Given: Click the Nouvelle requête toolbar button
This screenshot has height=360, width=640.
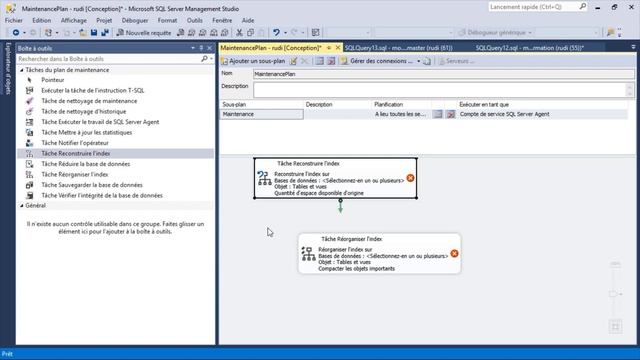Looking at the screenshot, I should [x=144, y=33].
